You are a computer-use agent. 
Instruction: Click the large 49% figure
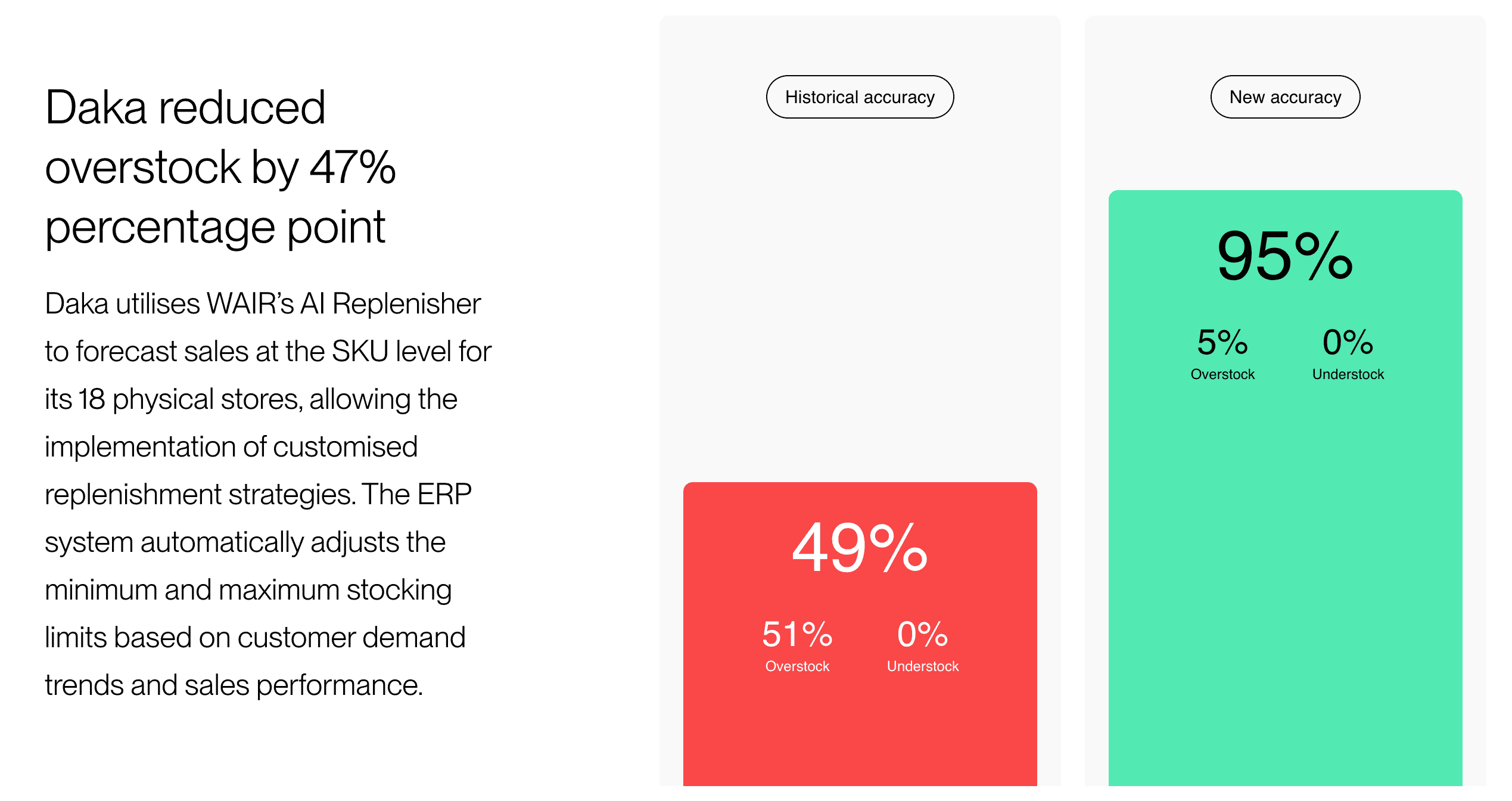859,547
